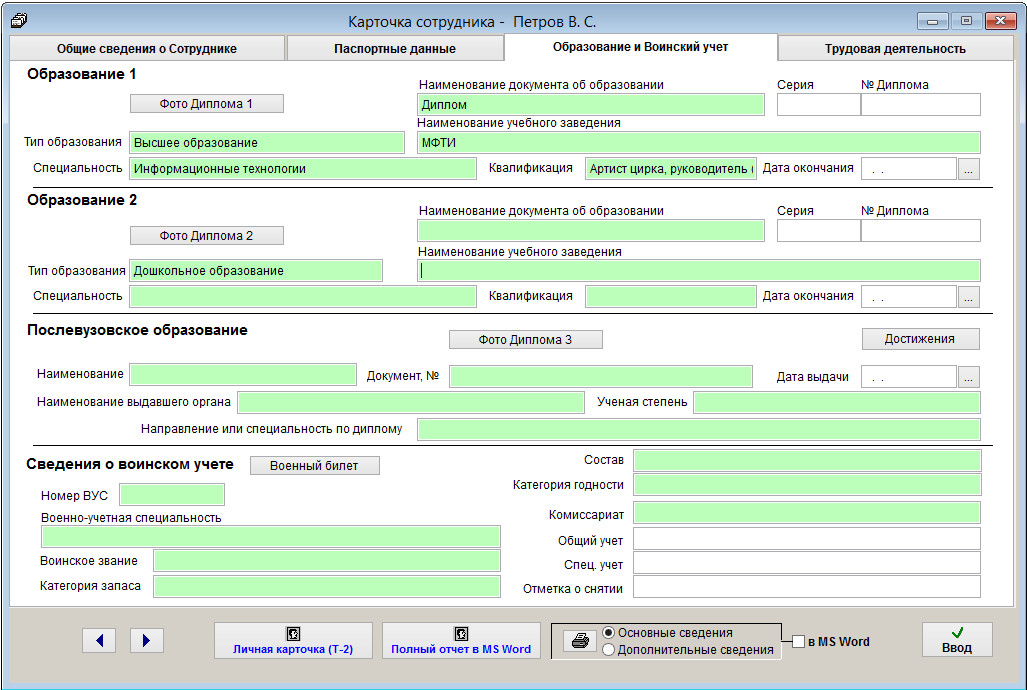
Task: Click Фото Диплома 2 button
Action: 206,236
